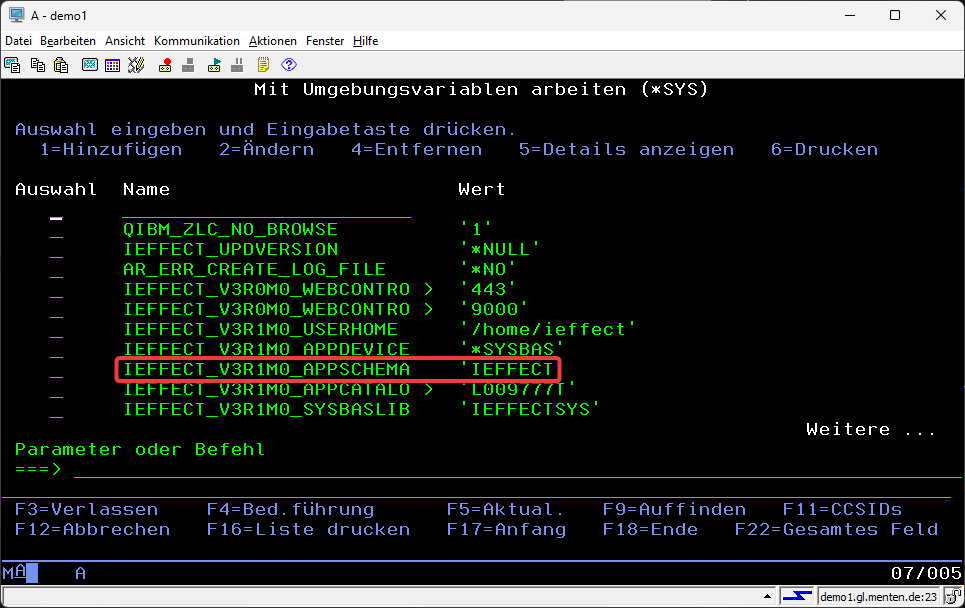Start macro recording with red dot icon
The width and height of the screenshot is (965, 608).
(165, 65)
